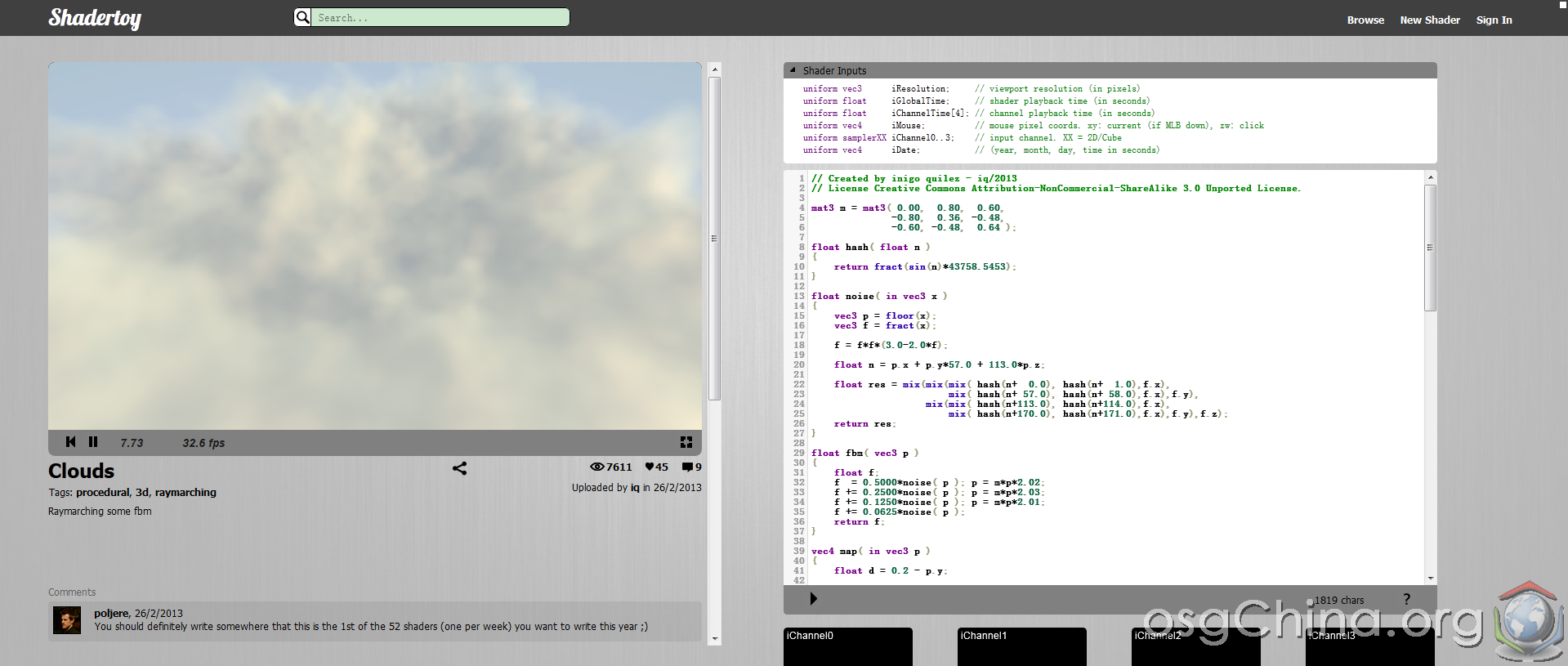Click code editor scroll down arrow
Screen dimensions: 1568x666
click(x=1430, y=578)
